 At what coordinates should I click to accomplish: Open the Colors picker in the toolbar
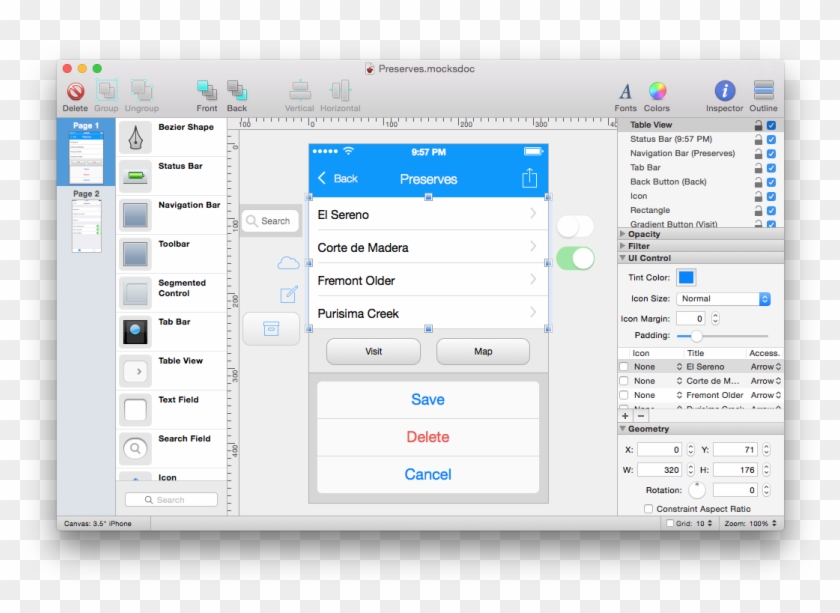point(657,91)
